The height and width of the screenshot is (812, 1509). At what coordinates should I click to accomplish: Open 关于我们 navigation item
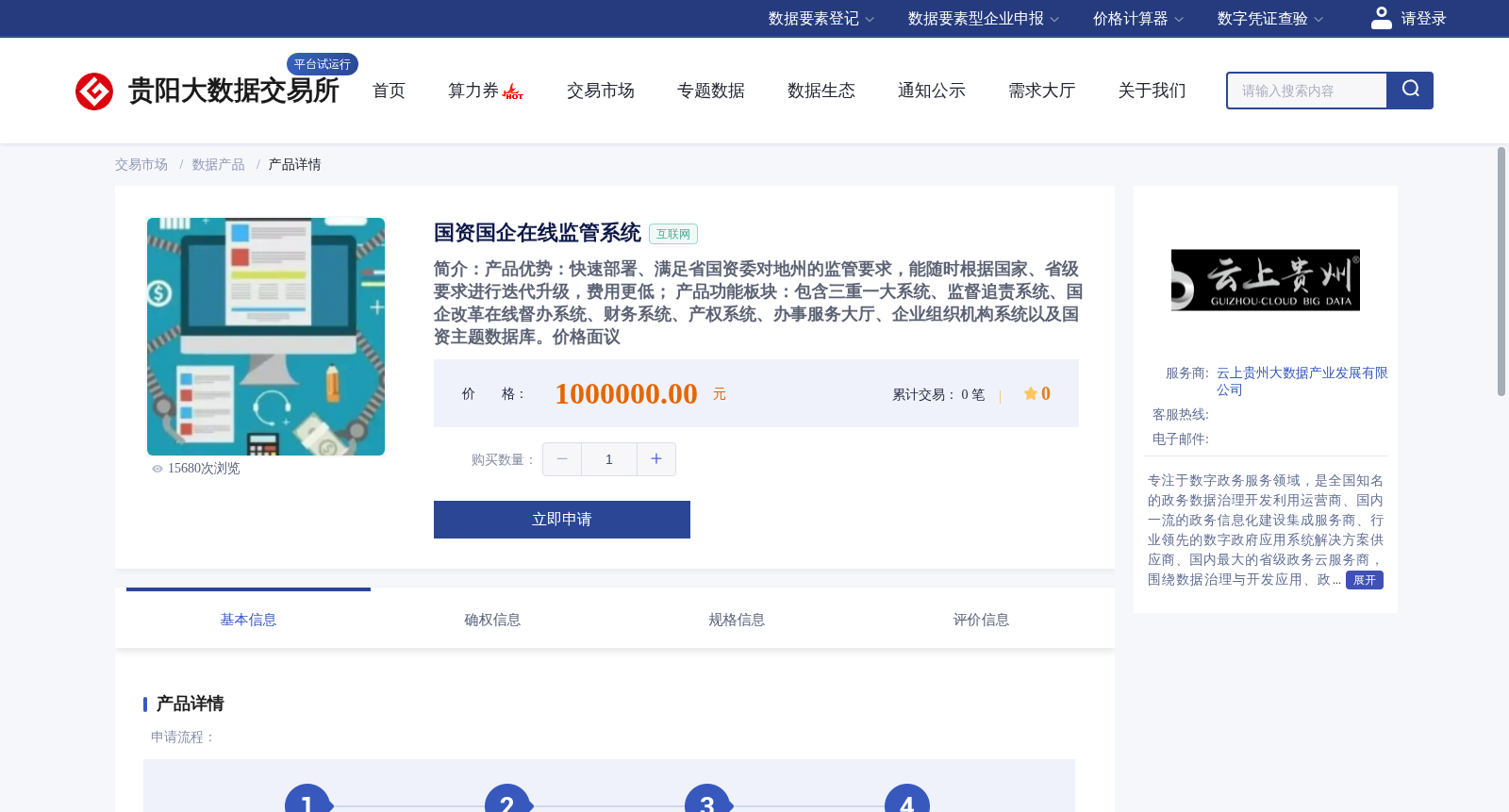(x=1152, y=91)
